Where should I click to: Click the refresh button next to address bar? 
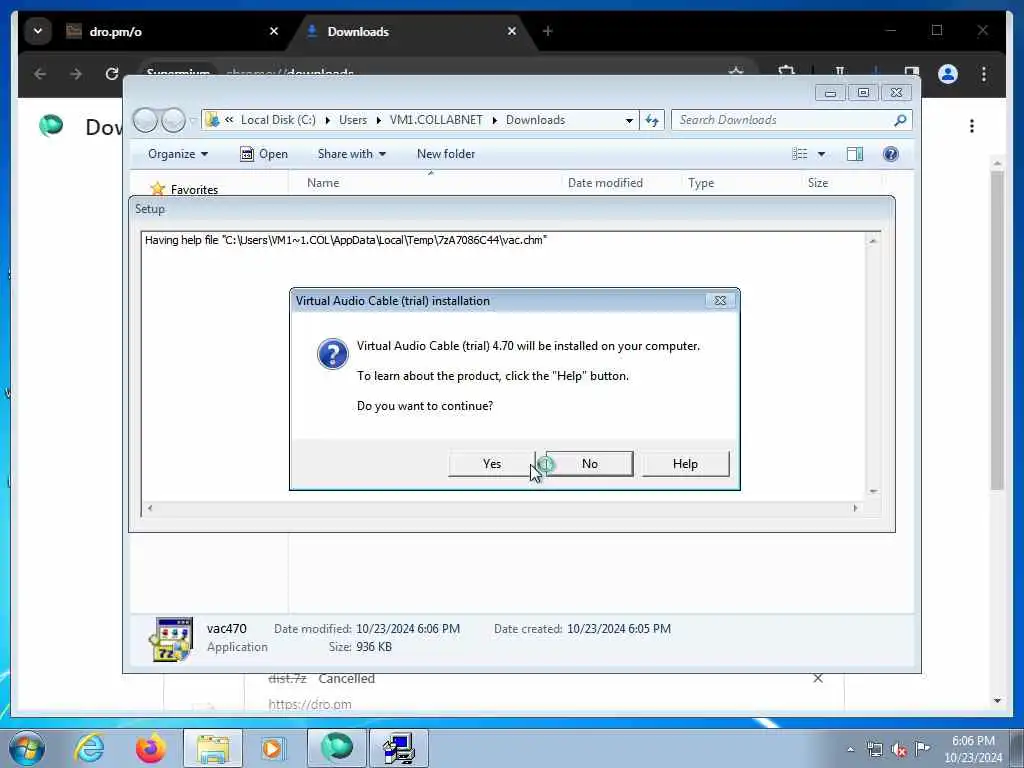pos(652,120)
